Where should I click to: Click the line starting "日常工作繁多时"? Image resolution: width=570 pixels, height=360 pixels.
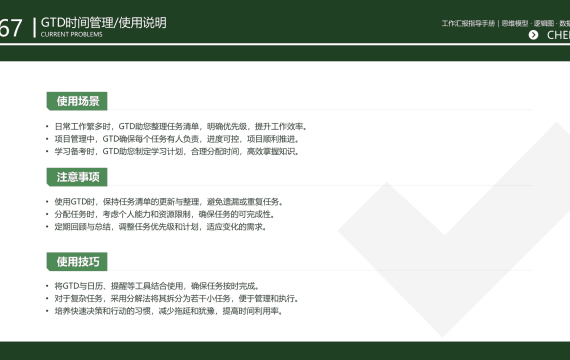coord(181,127)
